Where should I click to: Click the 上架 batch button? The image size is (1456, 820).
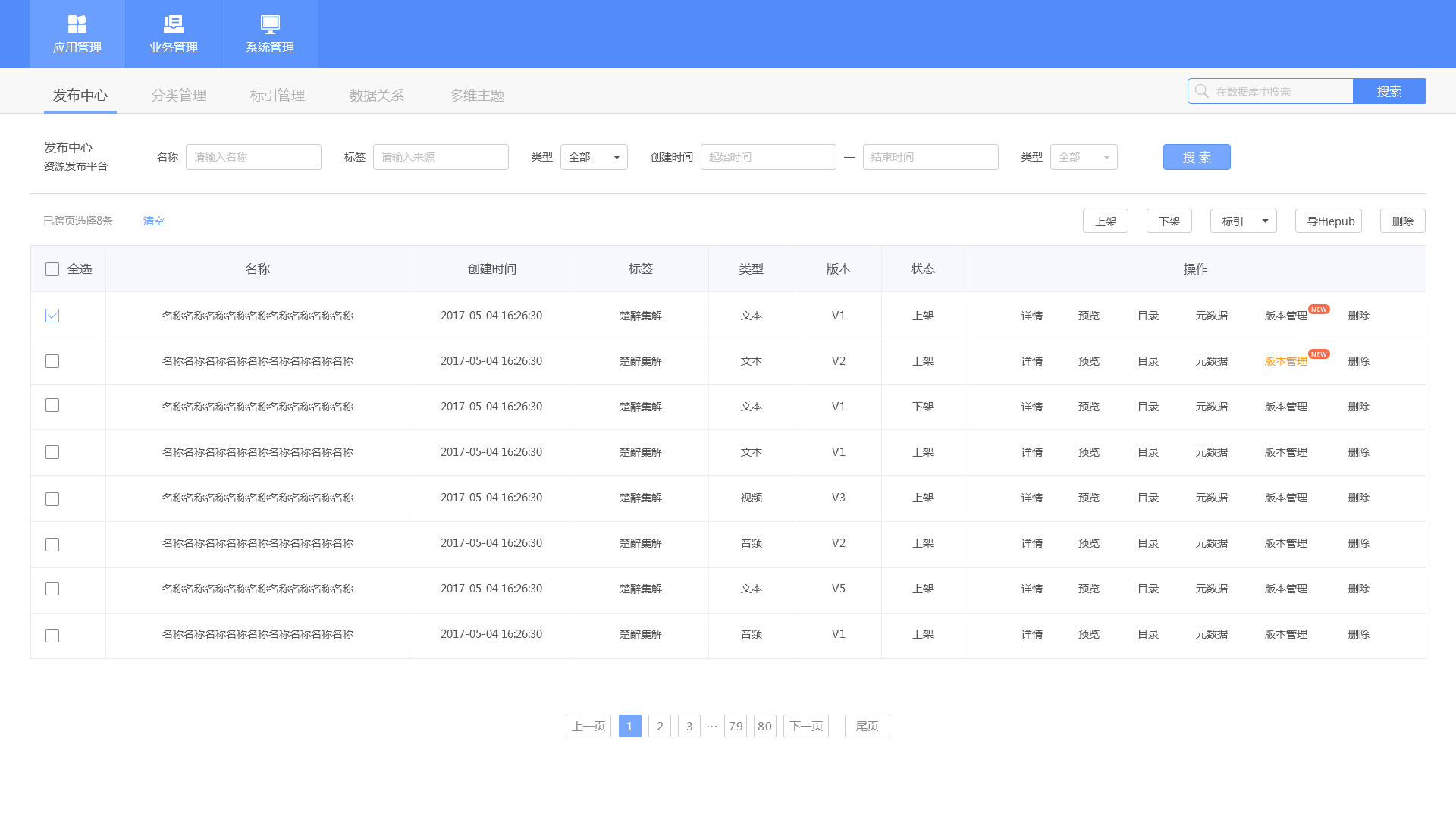click(x=1106, y=221)
